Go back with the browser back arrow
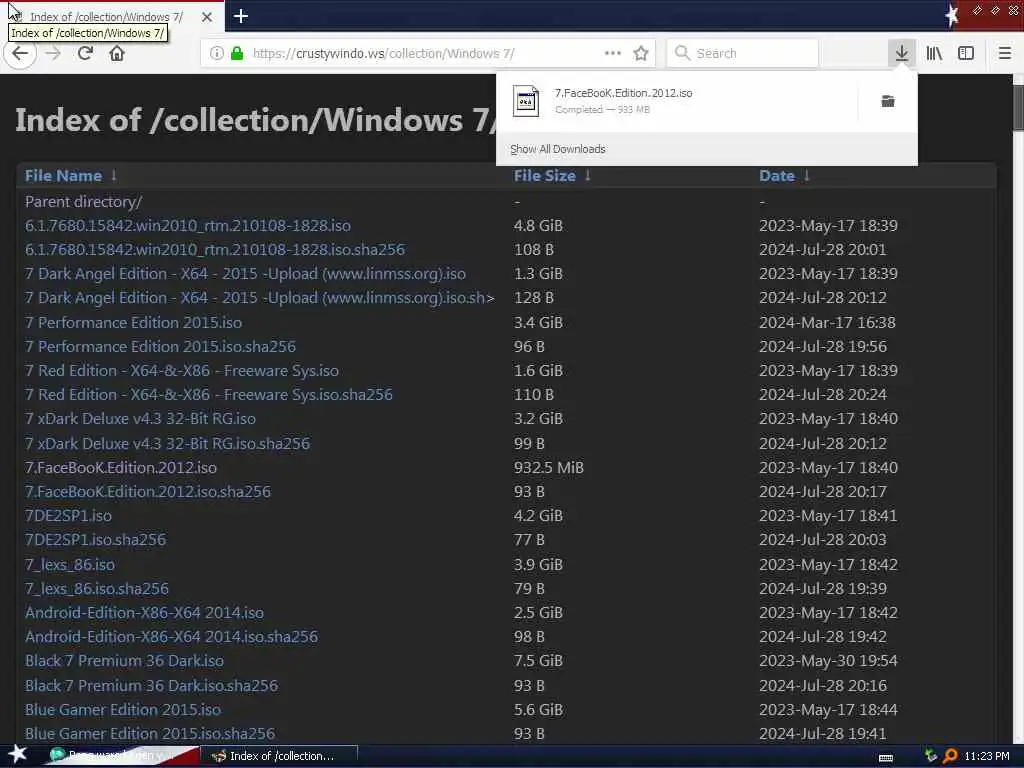The height and width of the screenshot is (768, 1024). [20, 54]
